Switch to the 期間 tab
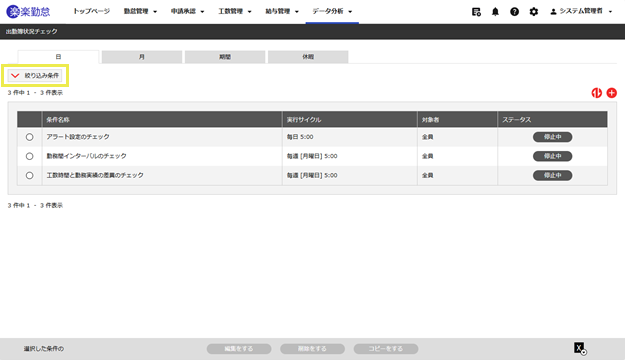 225,57
